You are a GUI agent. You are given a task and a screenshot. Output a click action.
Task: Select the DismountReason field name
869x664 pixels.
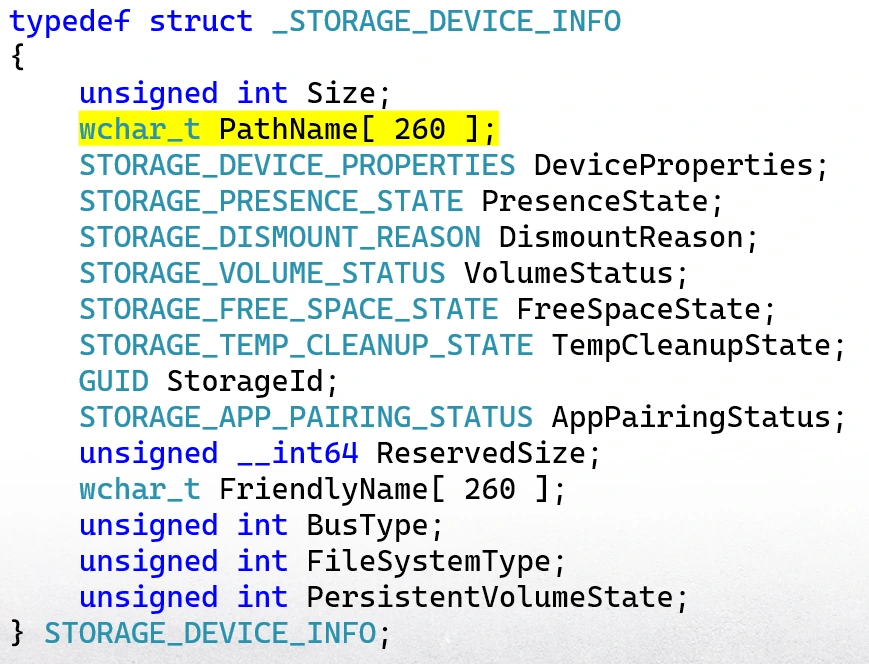[x=621, y=237]
